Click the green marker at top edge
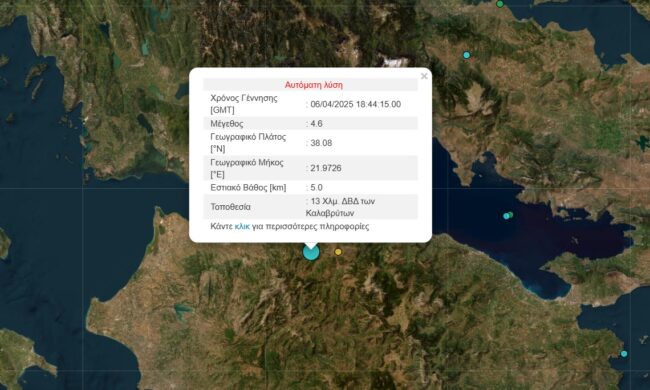 pyautogui.click(x=500, y=4)
